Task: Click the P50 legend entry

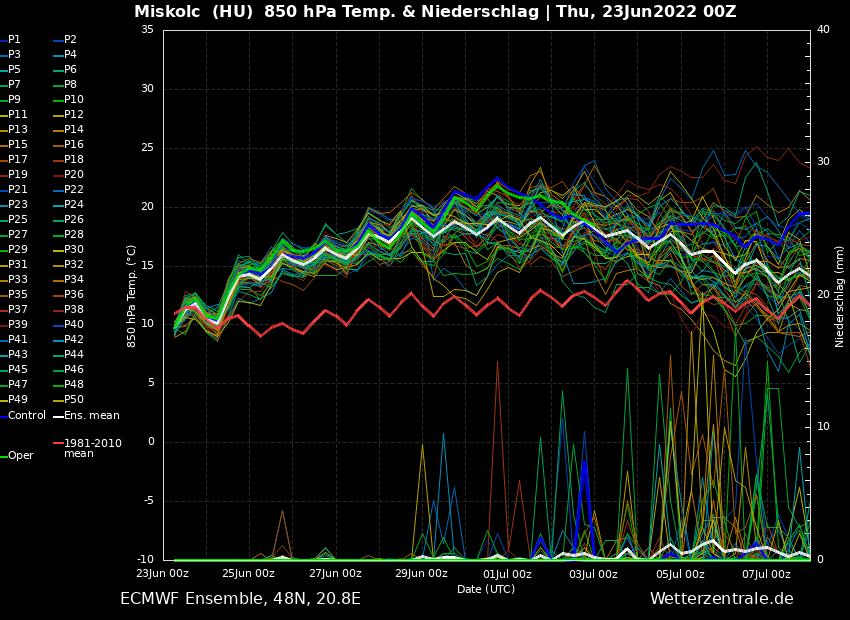Action: (74, 400)
